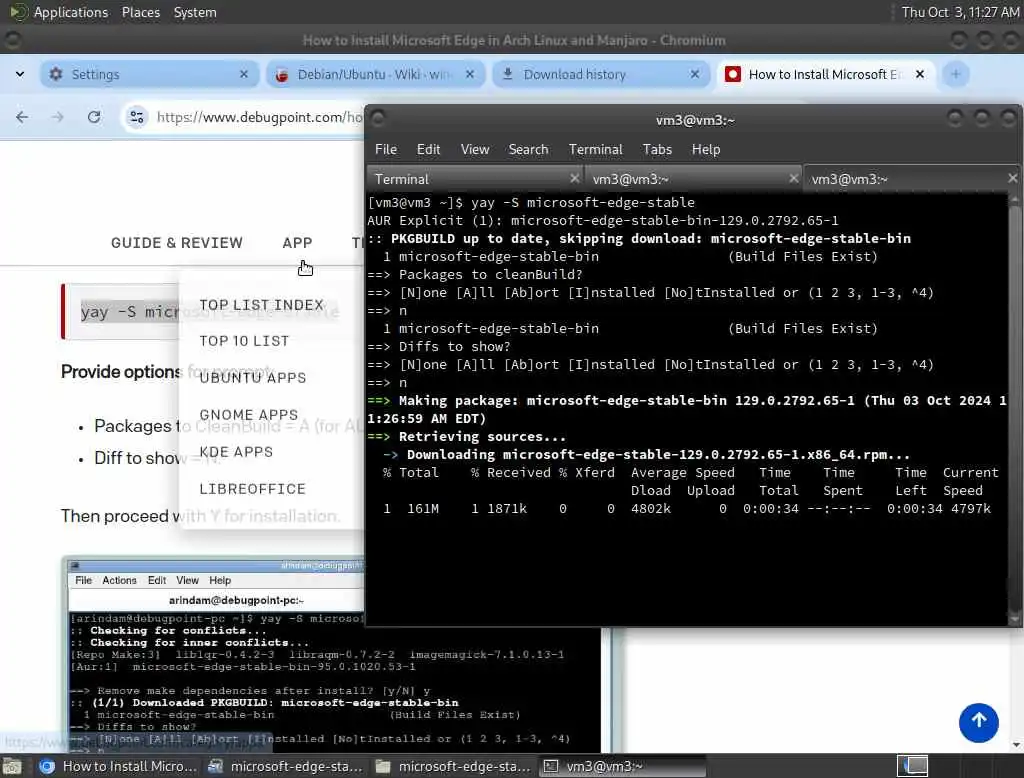1024x778 pixels.
Task: Go forward in Chromium browser
Action: click(x=58, y=117)
